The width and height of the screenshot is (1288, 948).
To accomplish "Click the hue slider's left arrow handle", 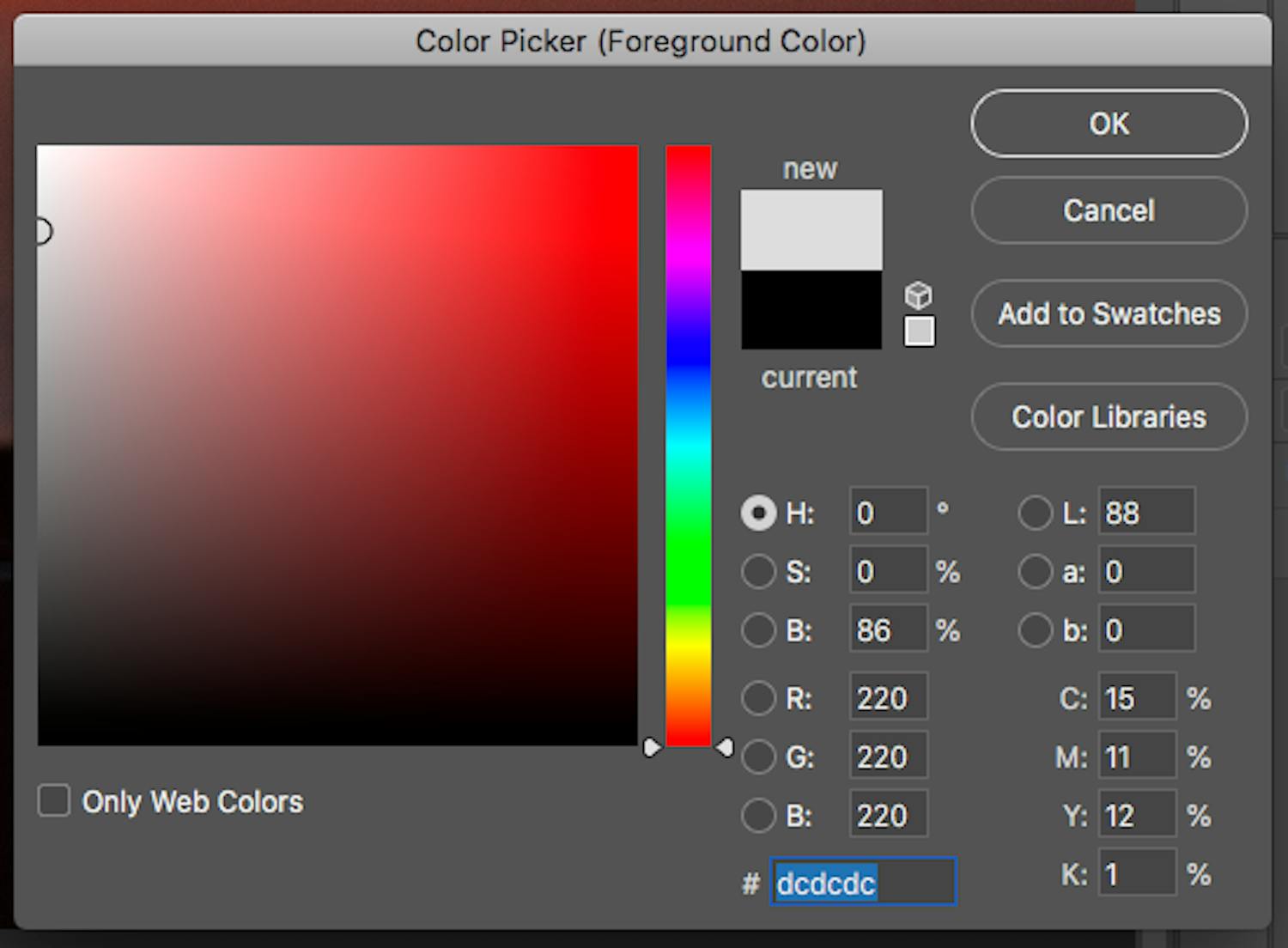I will (652, 748).
